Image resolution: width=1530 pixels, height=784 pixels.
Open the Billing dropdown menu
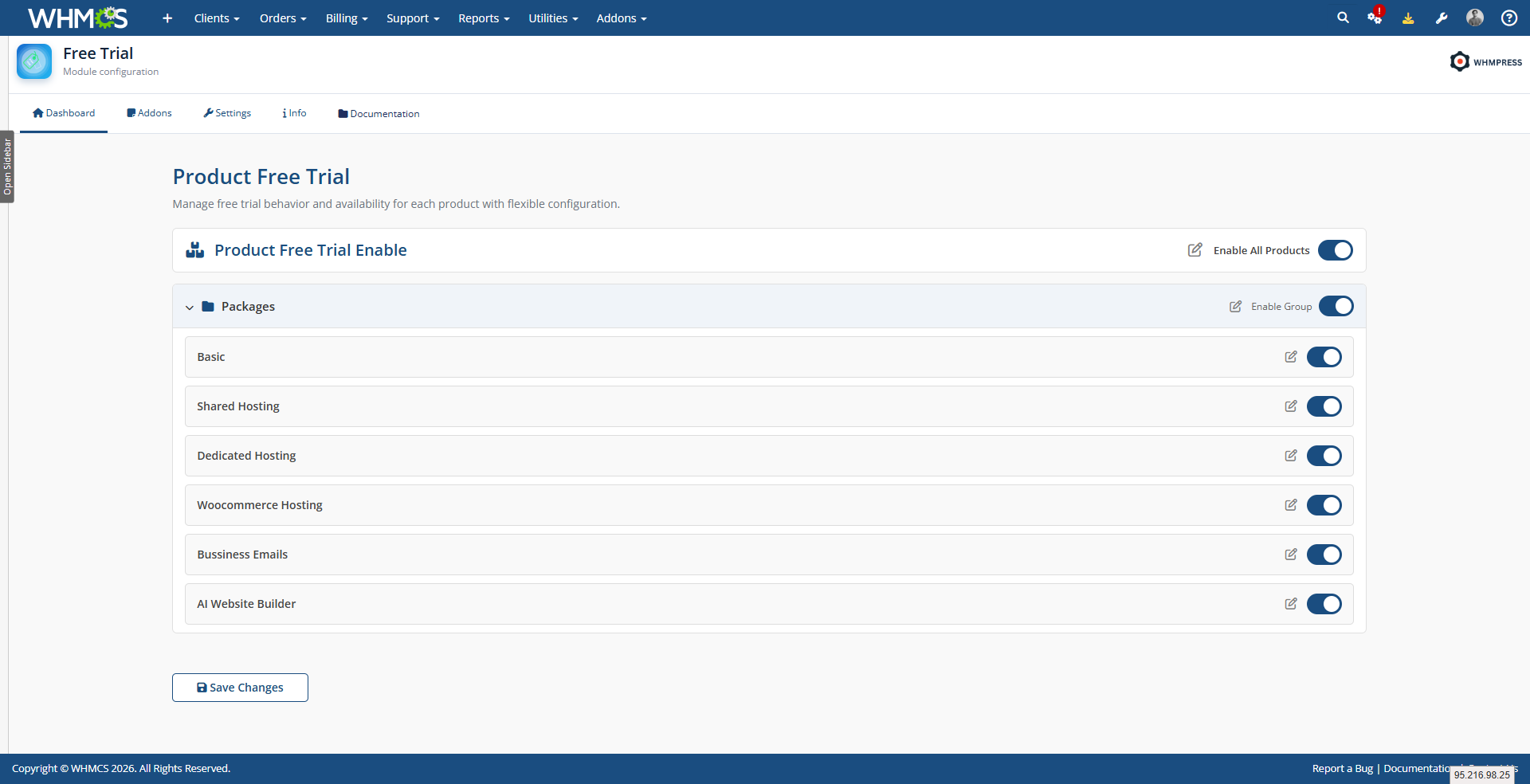tap(347, 18)
